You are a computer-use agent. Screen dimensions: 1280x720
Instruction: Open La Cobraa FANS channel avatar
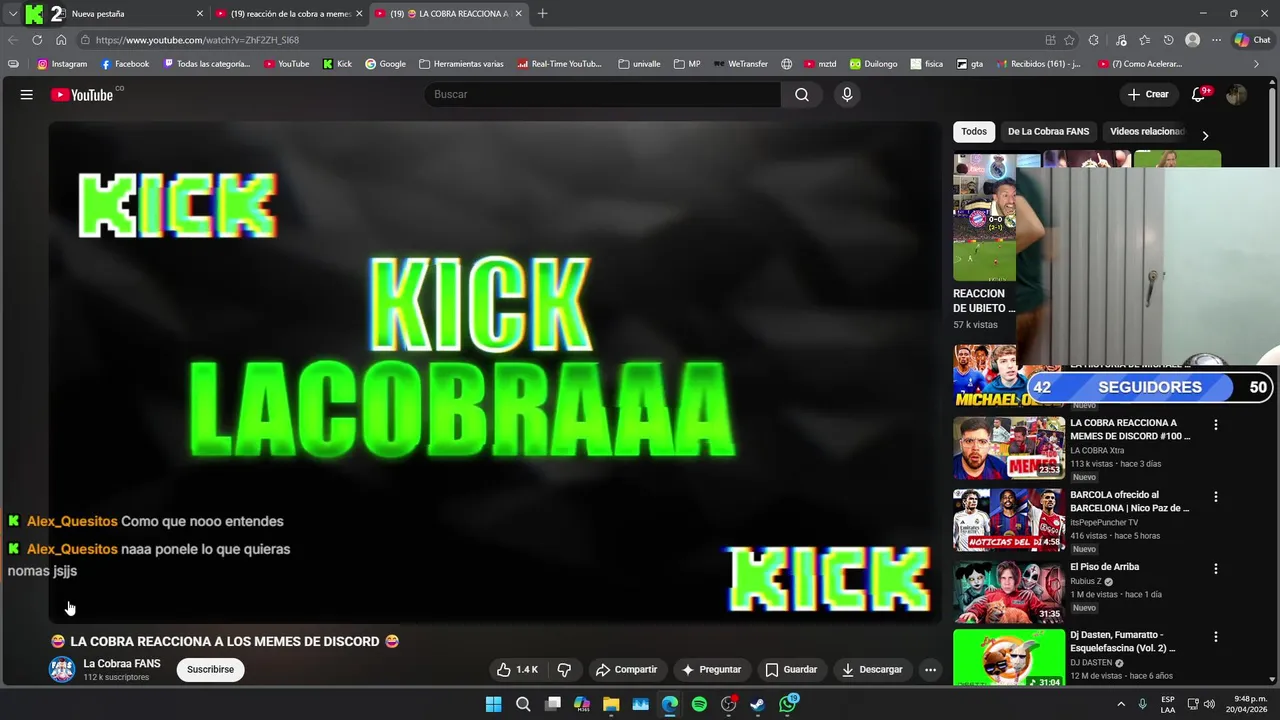pyautogui.click(x=62, y=670)
